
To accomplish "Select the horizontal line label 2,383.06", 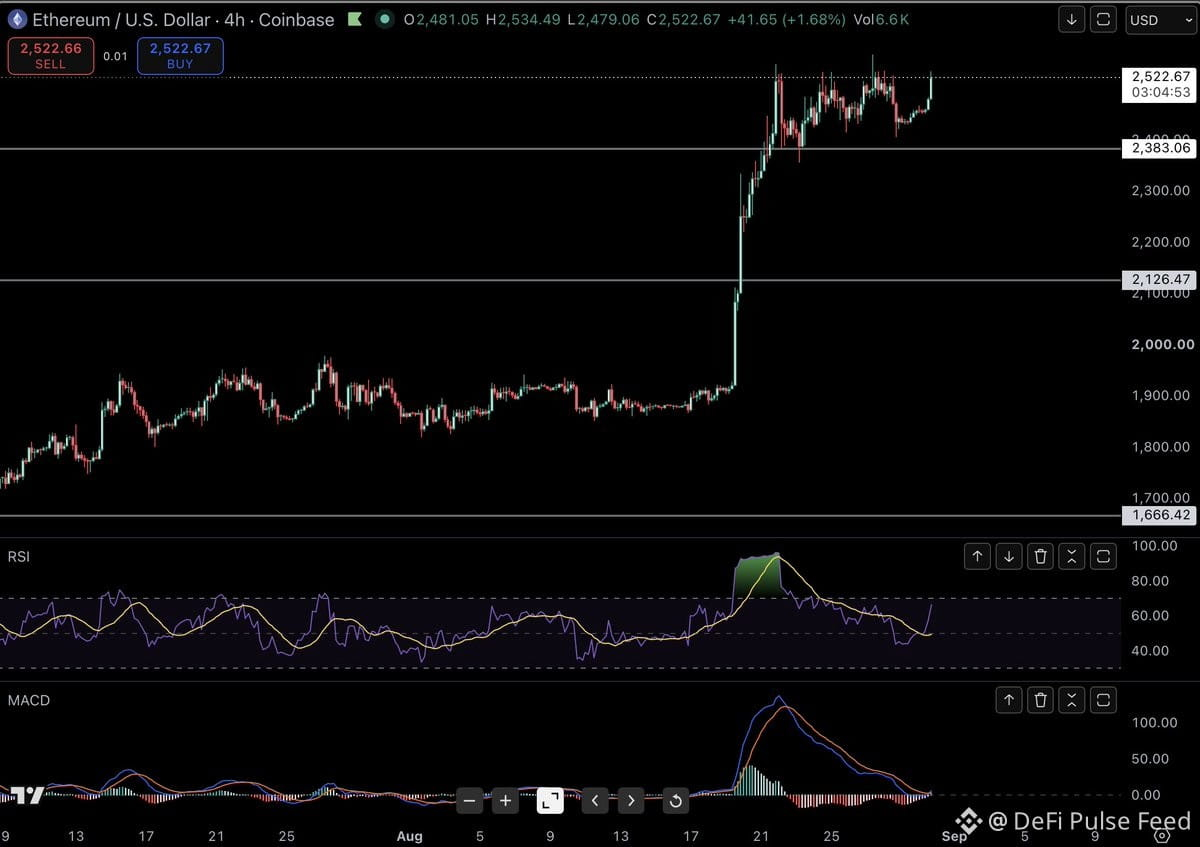I will [1160, 148].
